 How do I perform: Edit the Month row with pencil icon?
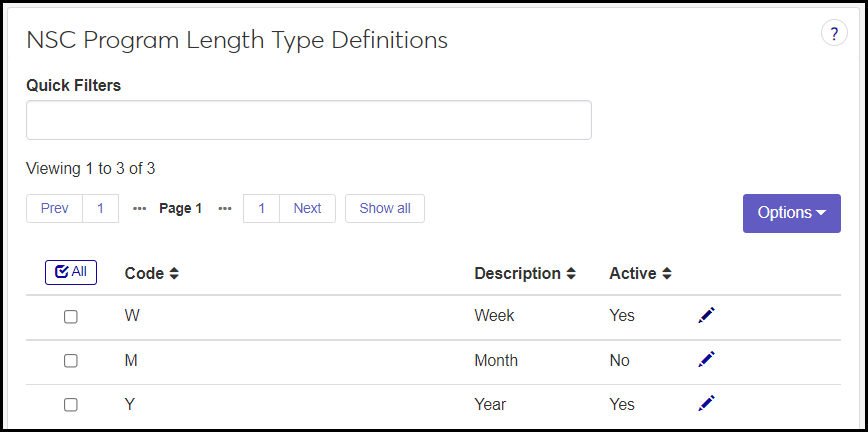click(x=707, y=359)
